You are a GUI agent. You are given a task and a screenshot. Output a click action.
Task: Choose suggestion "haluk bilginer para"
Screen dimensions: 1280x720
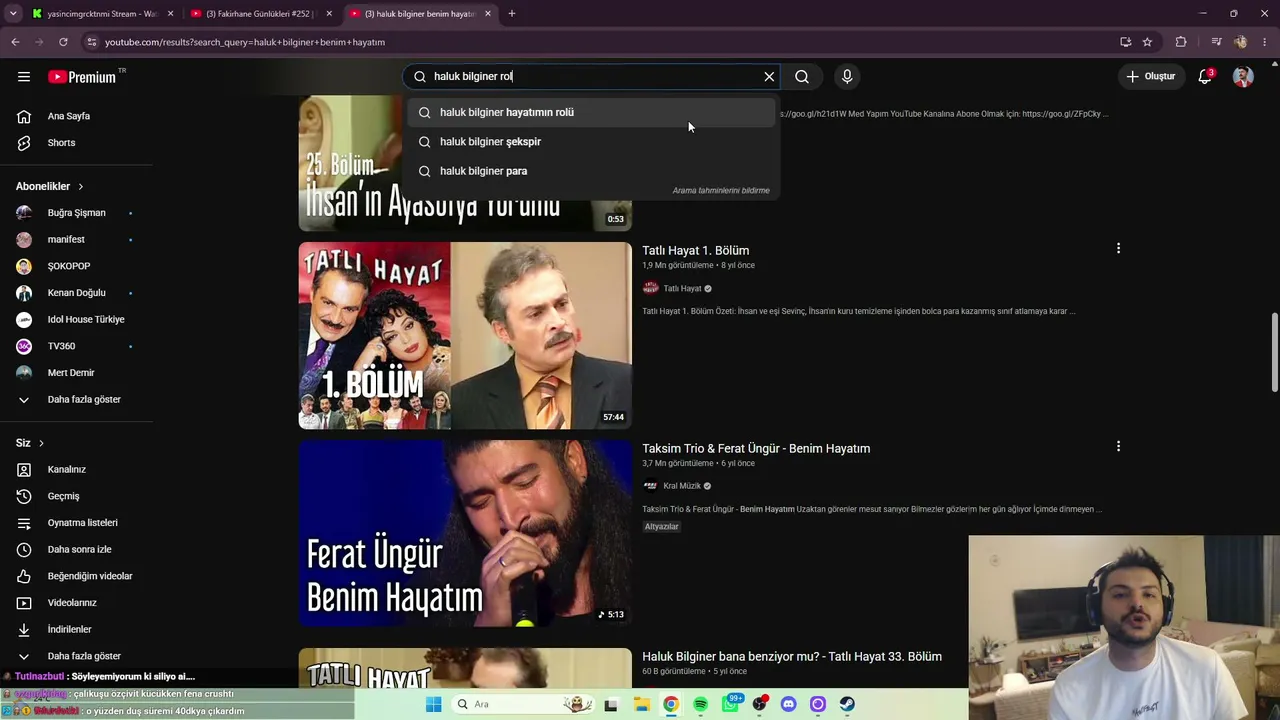pyautogui.click(x=590, y=171)
